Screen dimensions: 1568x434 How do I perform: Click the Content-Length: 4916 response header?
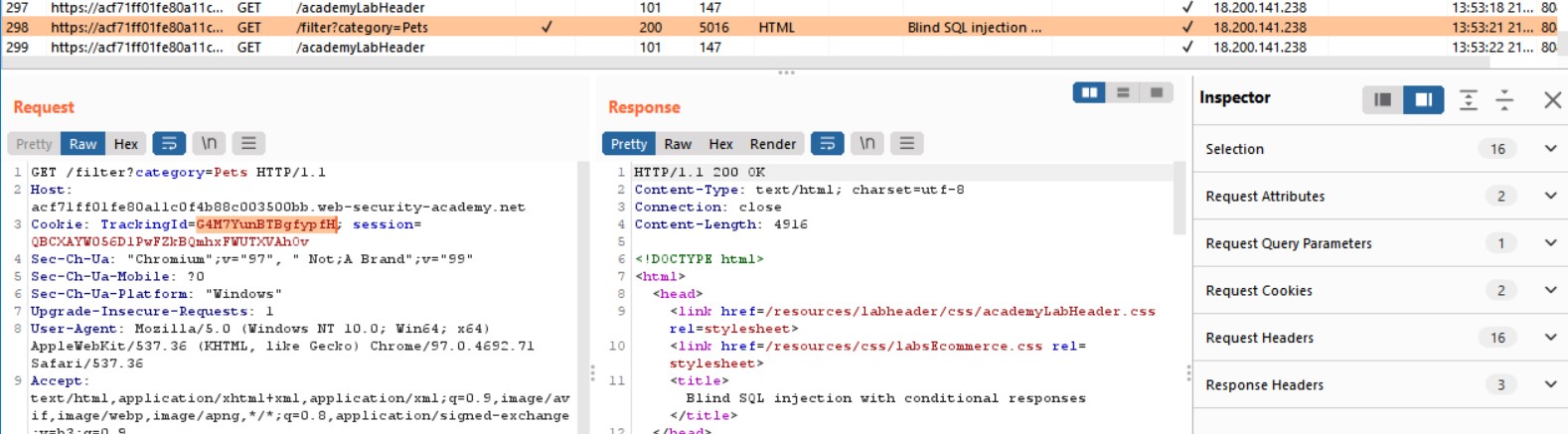click(x=721, y=224)
